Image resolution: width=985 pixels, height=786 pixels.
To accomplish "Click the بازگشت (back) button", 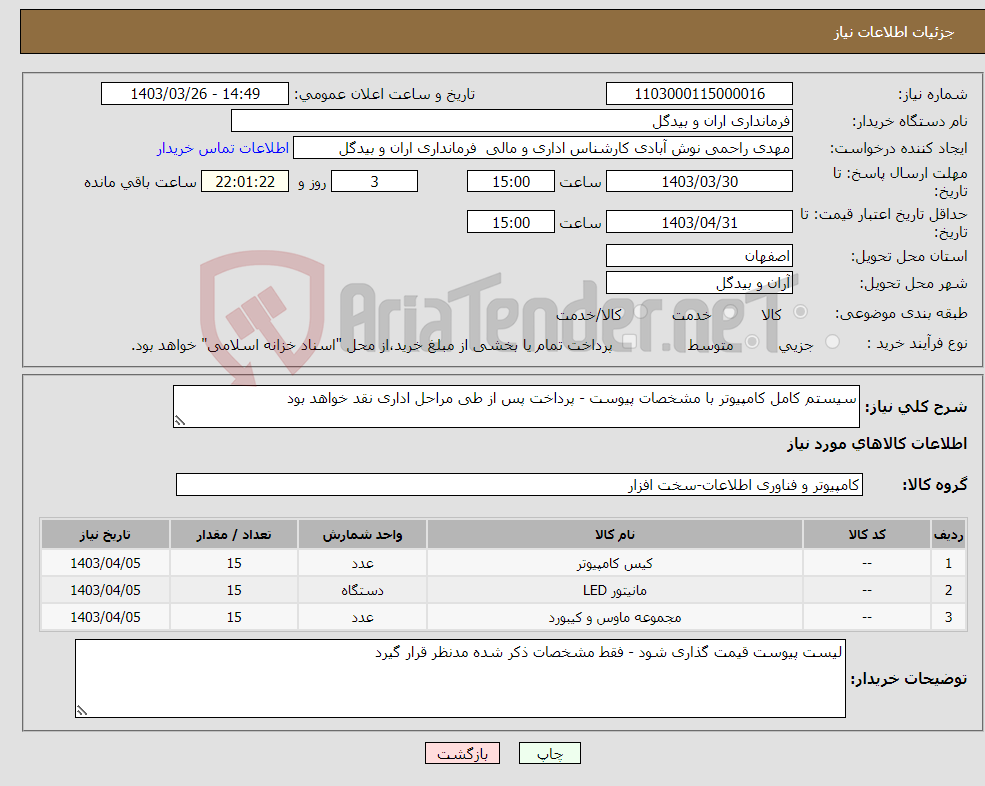I will tap(462, 753).
